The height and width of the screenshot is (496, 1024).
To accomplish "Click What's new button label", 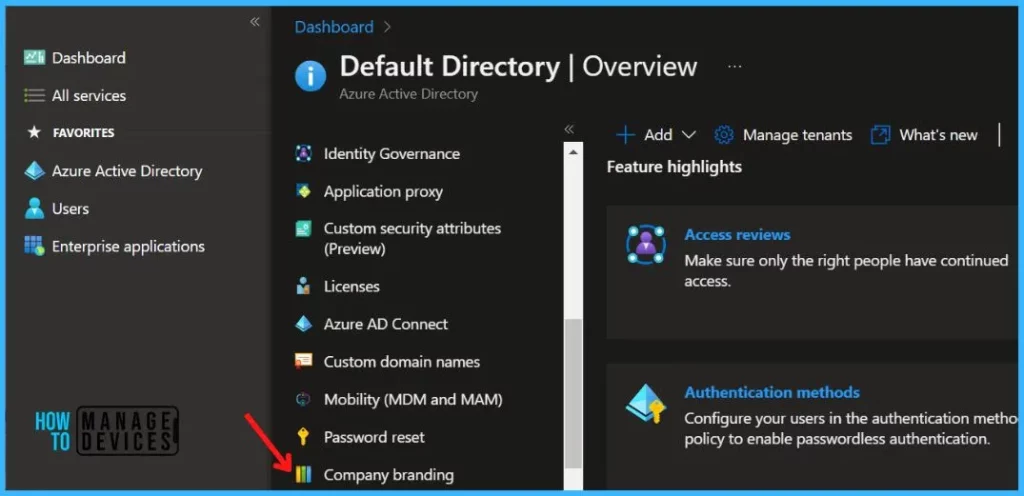I will point(938,135).
